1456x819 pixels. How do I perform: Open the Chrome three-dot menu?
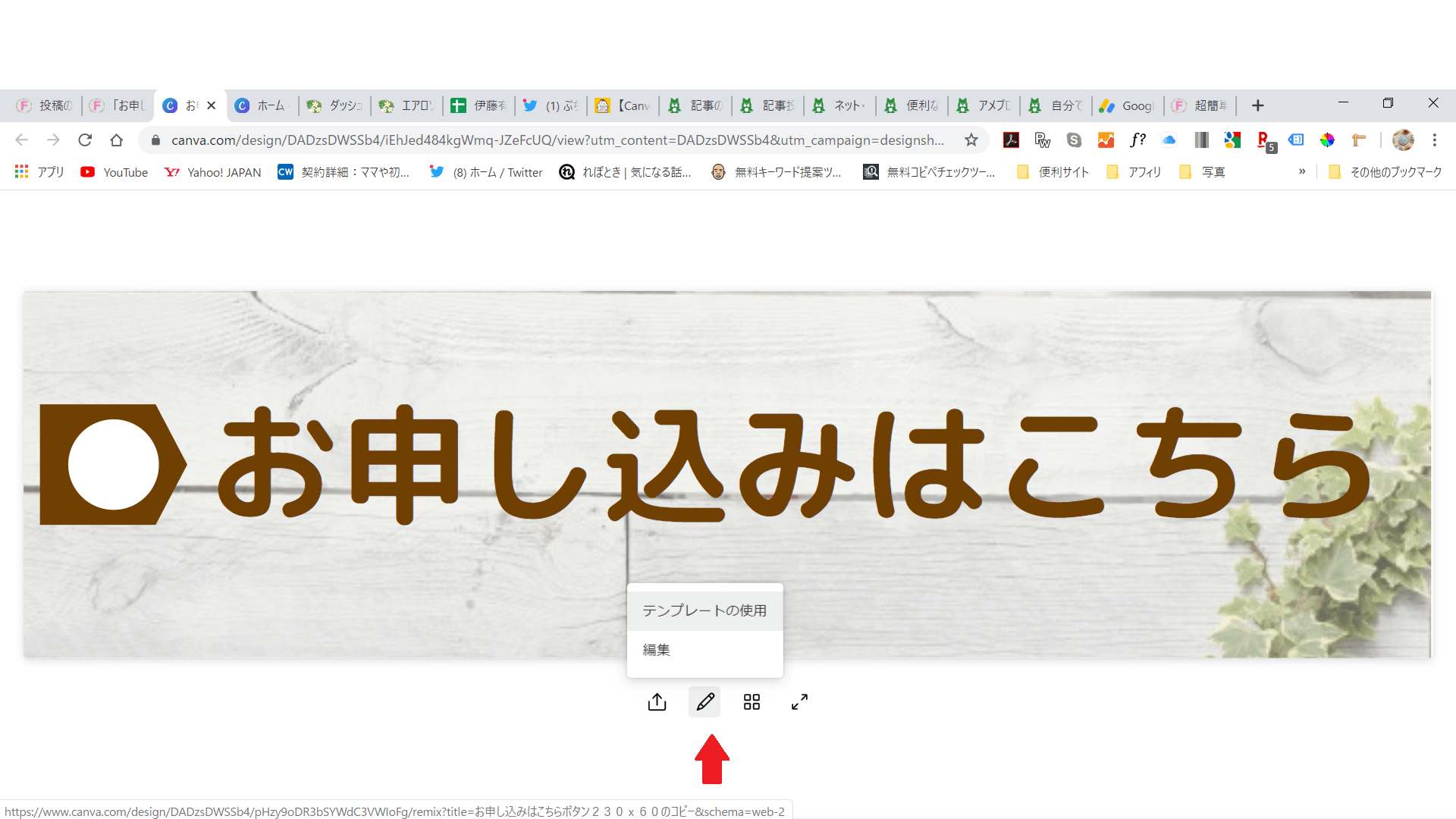coord(1434,140)
